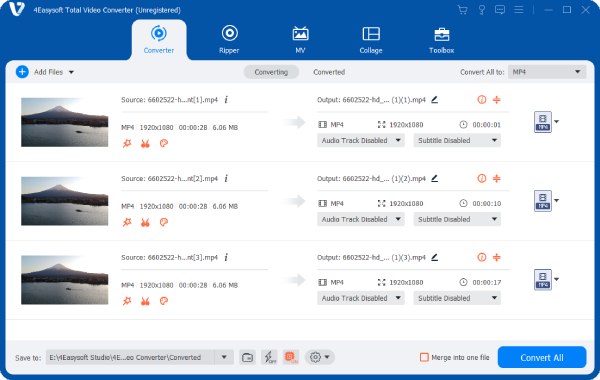600x380 pixels.
Task: Open Audio Track Disabled dropdown for (1)(3).mp4
Action: (360, 298)
